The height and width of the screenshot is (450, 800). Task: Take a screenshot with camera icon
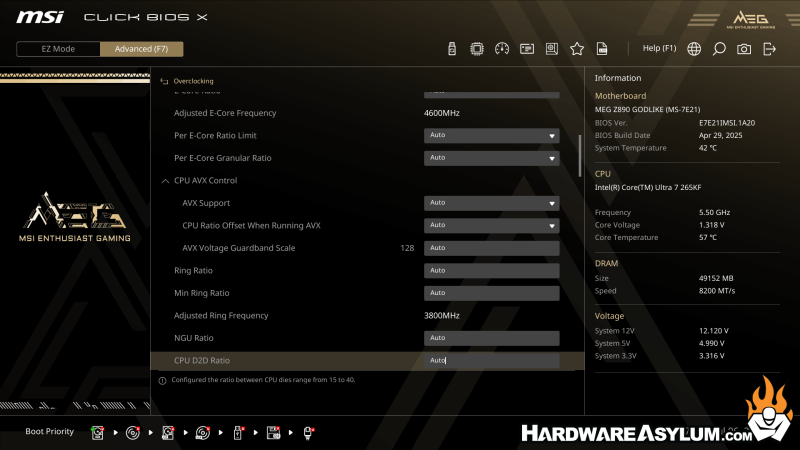(x=744, y=49)
